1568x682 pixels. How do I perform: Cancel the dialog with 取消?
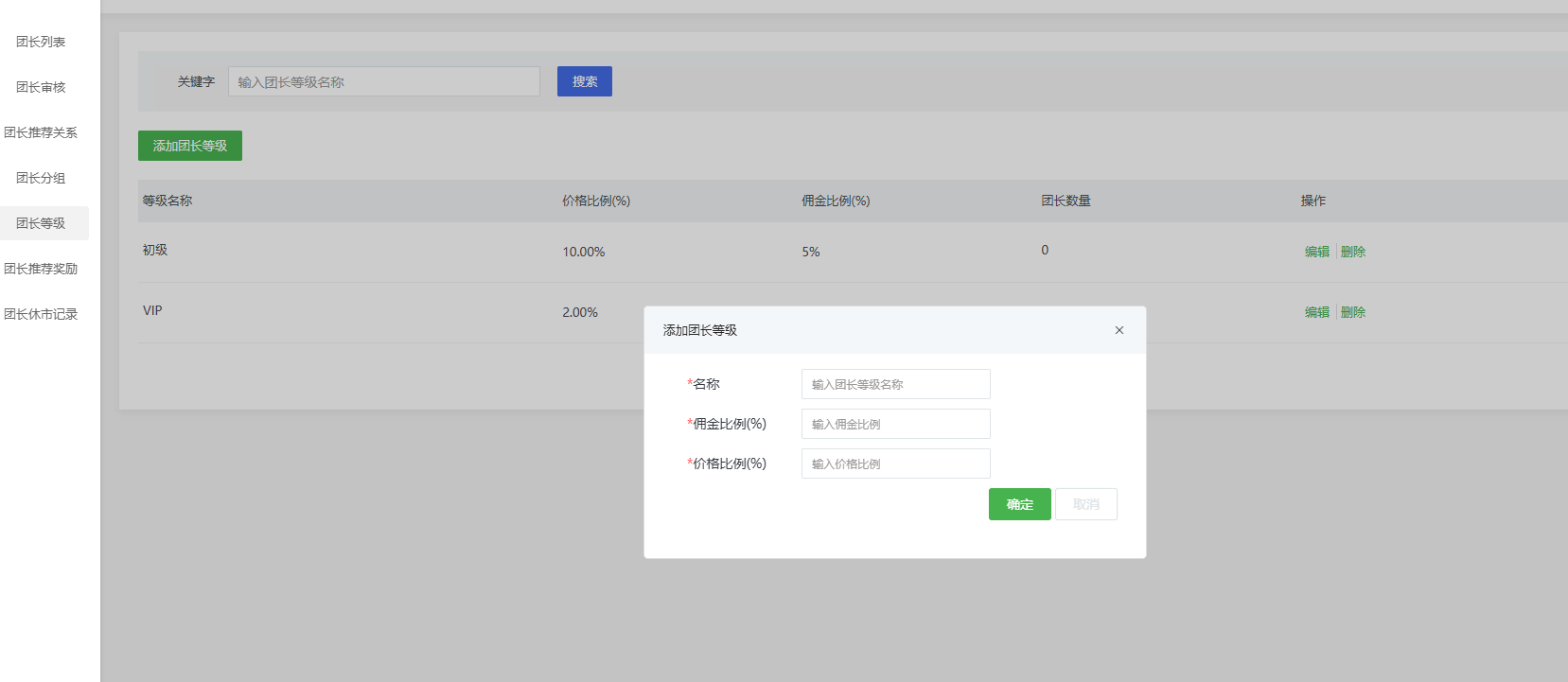click(x=1085, y=504)
